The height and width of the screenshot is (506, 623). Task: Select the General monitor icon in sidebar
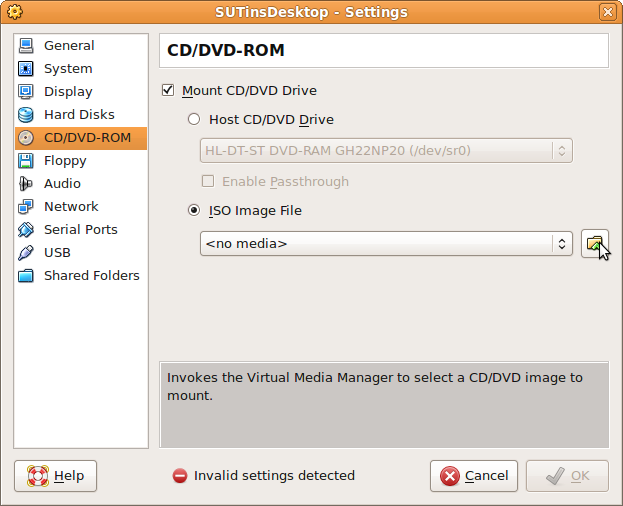(26, 46)
